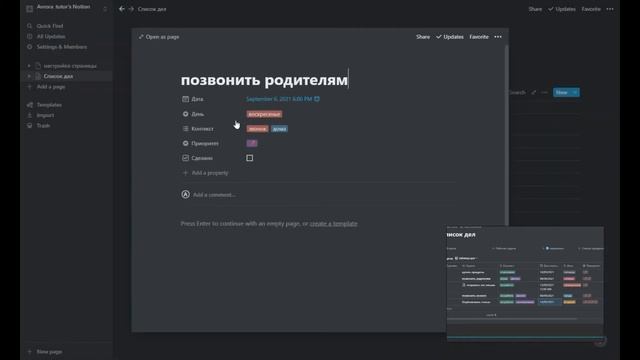Open Templates from the sidebar
This screenshot has height=360, width=640.
coord(49,105)
